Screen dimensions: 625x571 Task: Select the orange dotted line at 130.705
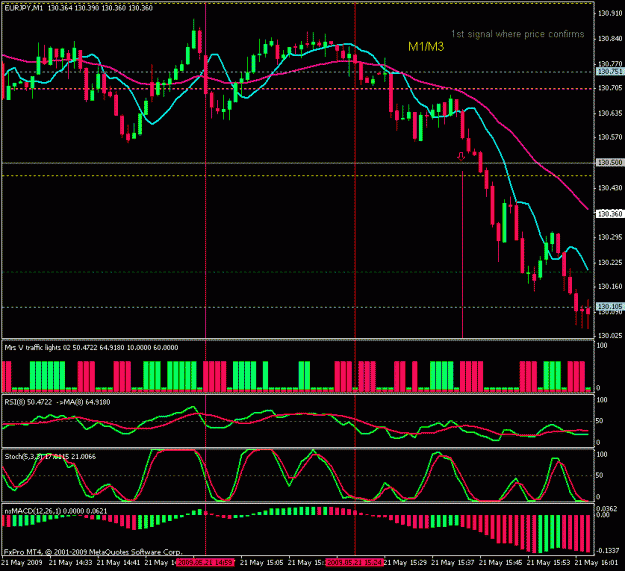tap(298, 89)
